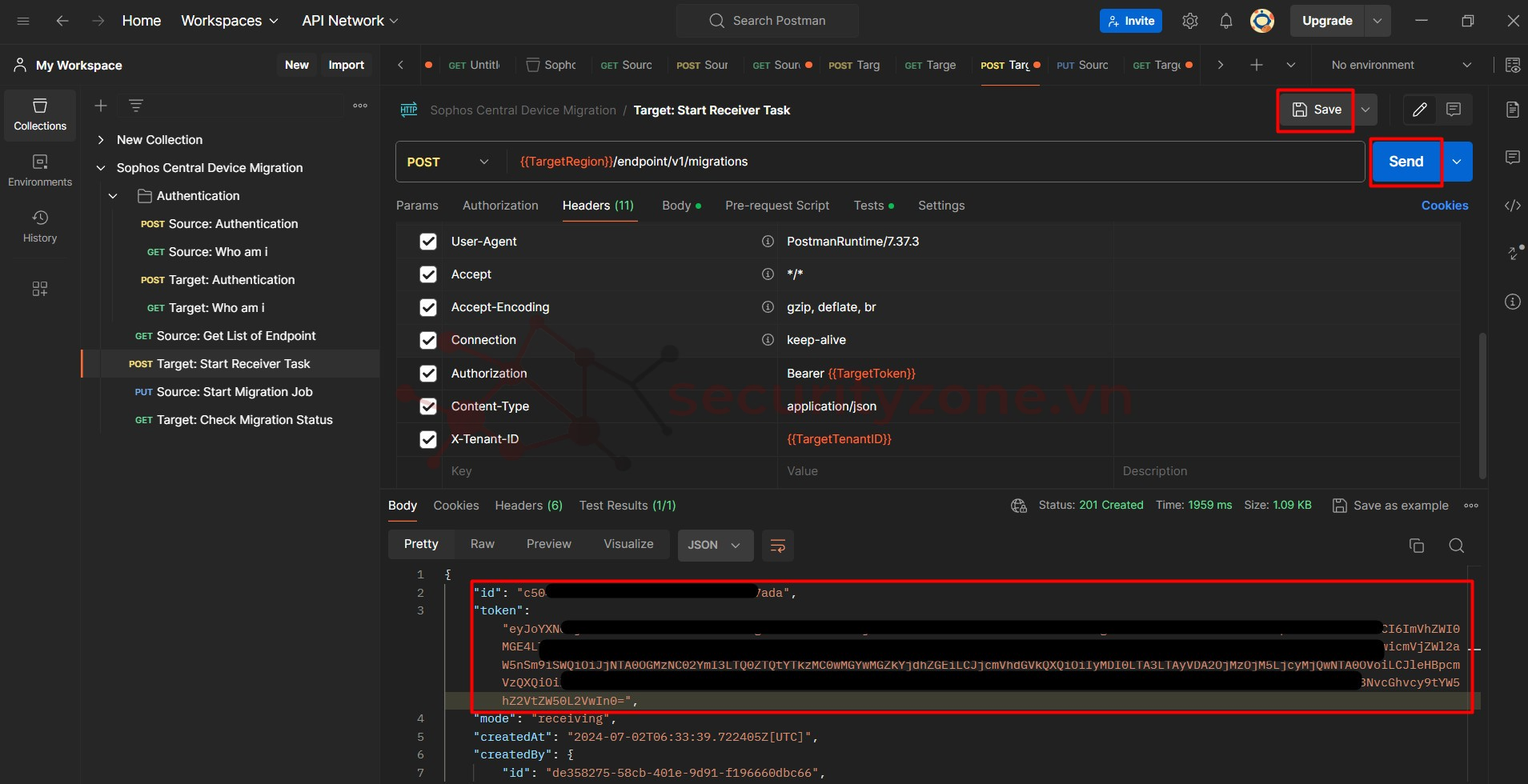The width and height of the screenshot is (1528, 784).
Task: Open a new request tab with plus
Action: click(1257, 65)
